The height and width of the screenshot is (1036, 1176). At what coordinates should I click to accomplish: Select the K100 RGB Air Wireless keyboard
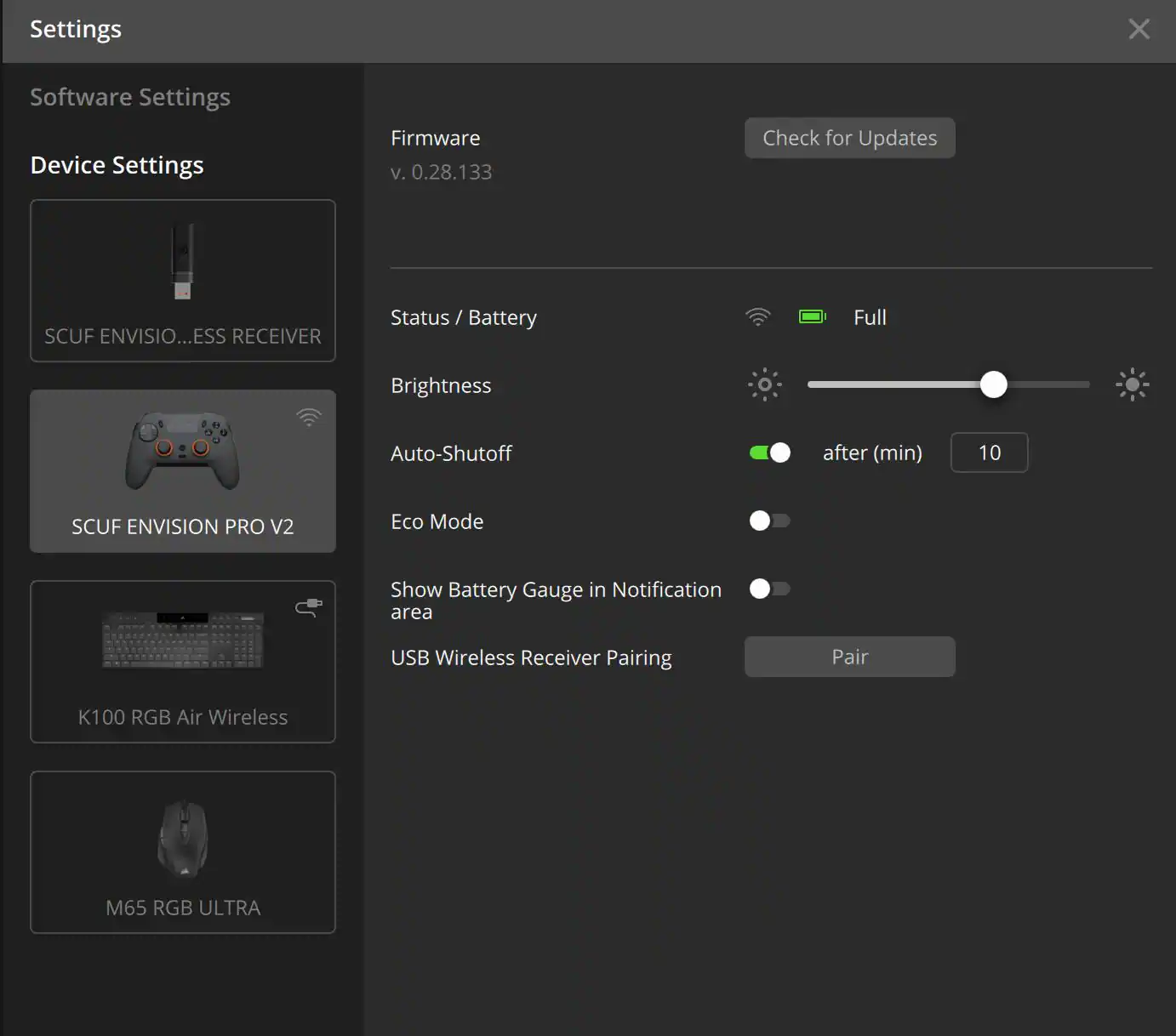click(182, 662)
